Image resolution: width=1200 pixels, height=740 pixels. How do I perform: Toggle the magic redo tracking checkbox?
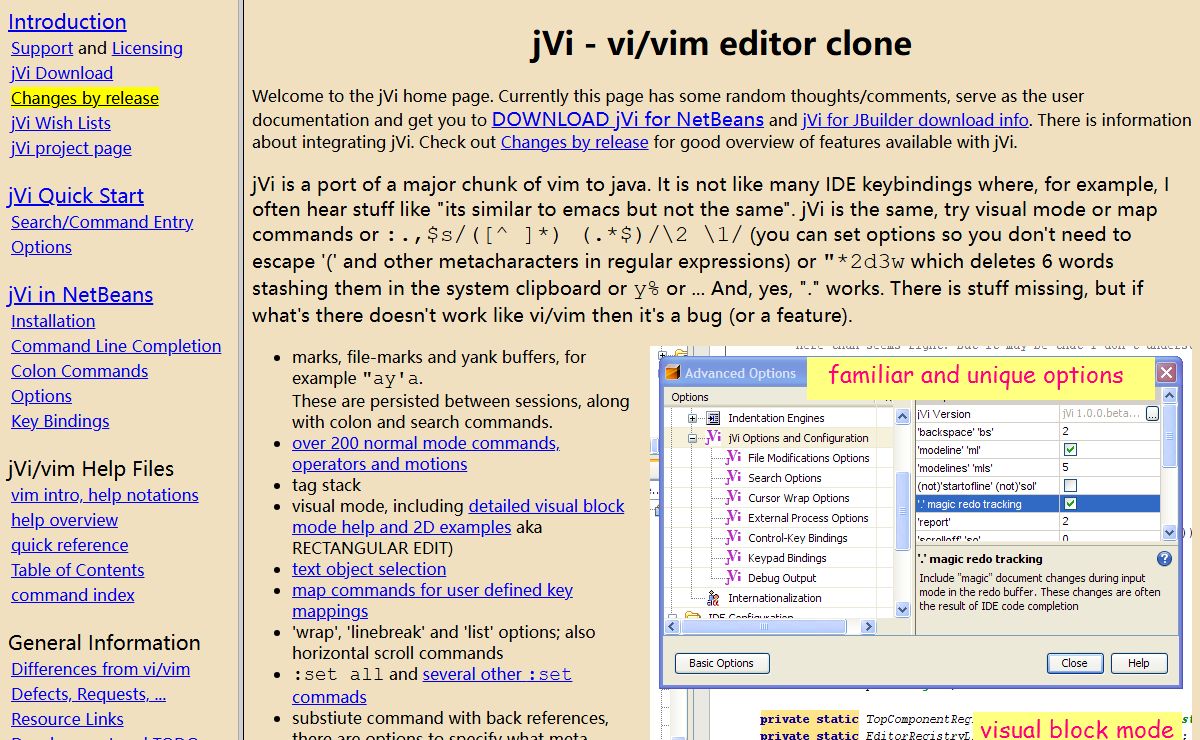pyautogui.click(x=1070, y=504)
